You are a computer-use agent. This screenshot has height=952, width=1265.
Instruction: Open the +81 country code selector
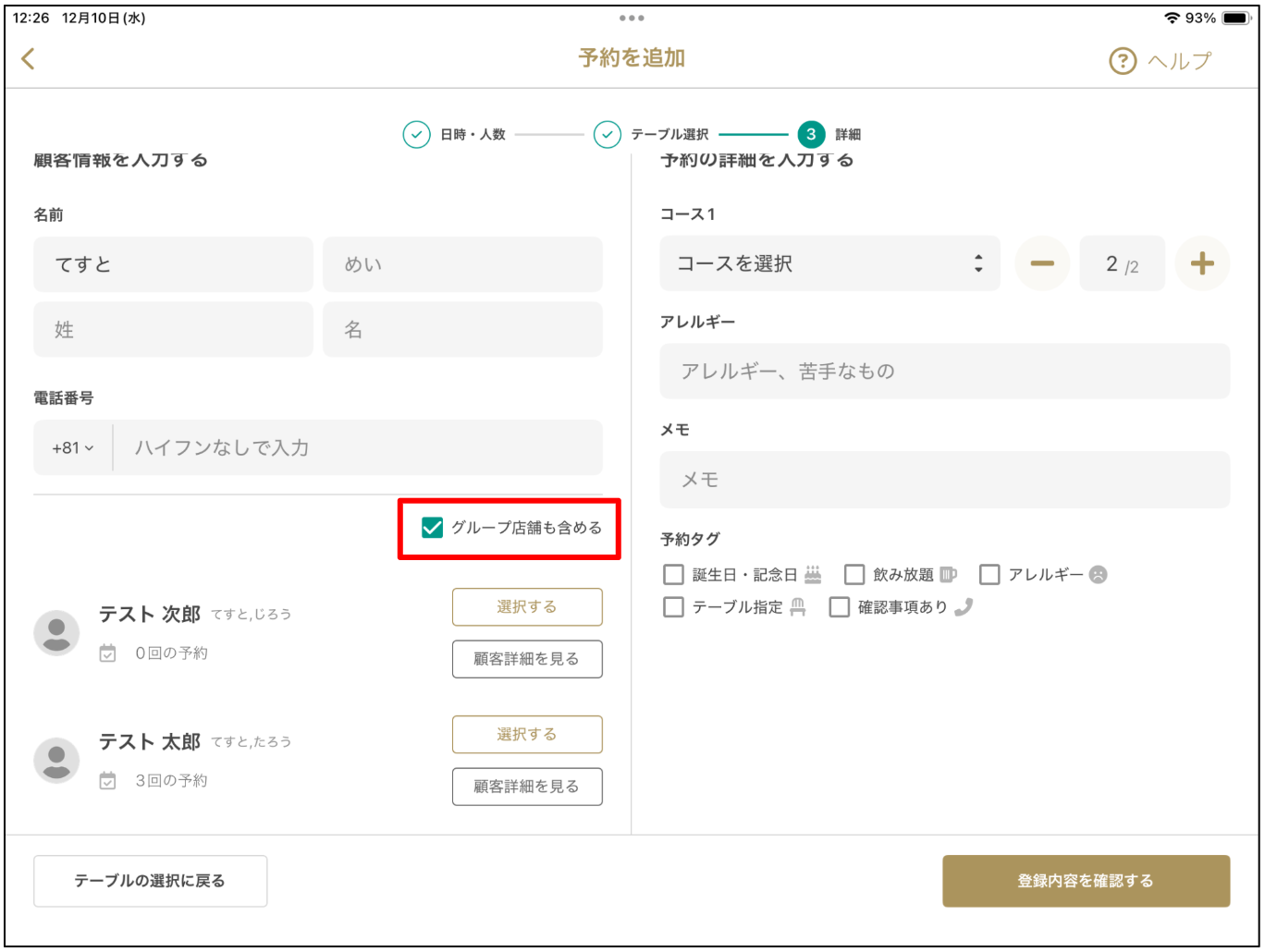(x=72, y=447)
